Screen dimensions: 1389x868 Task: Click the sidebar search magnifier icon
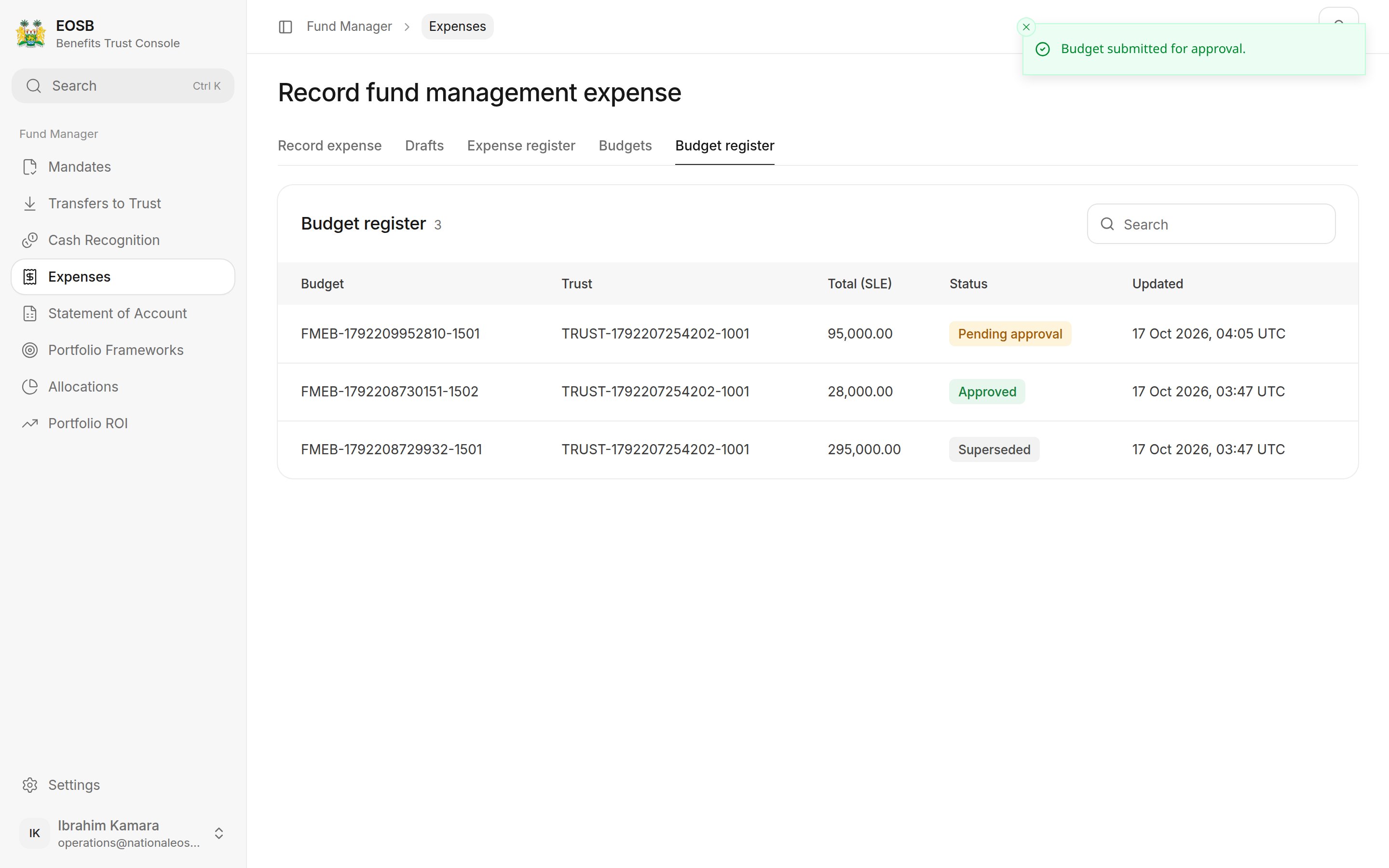coord(34,86)
